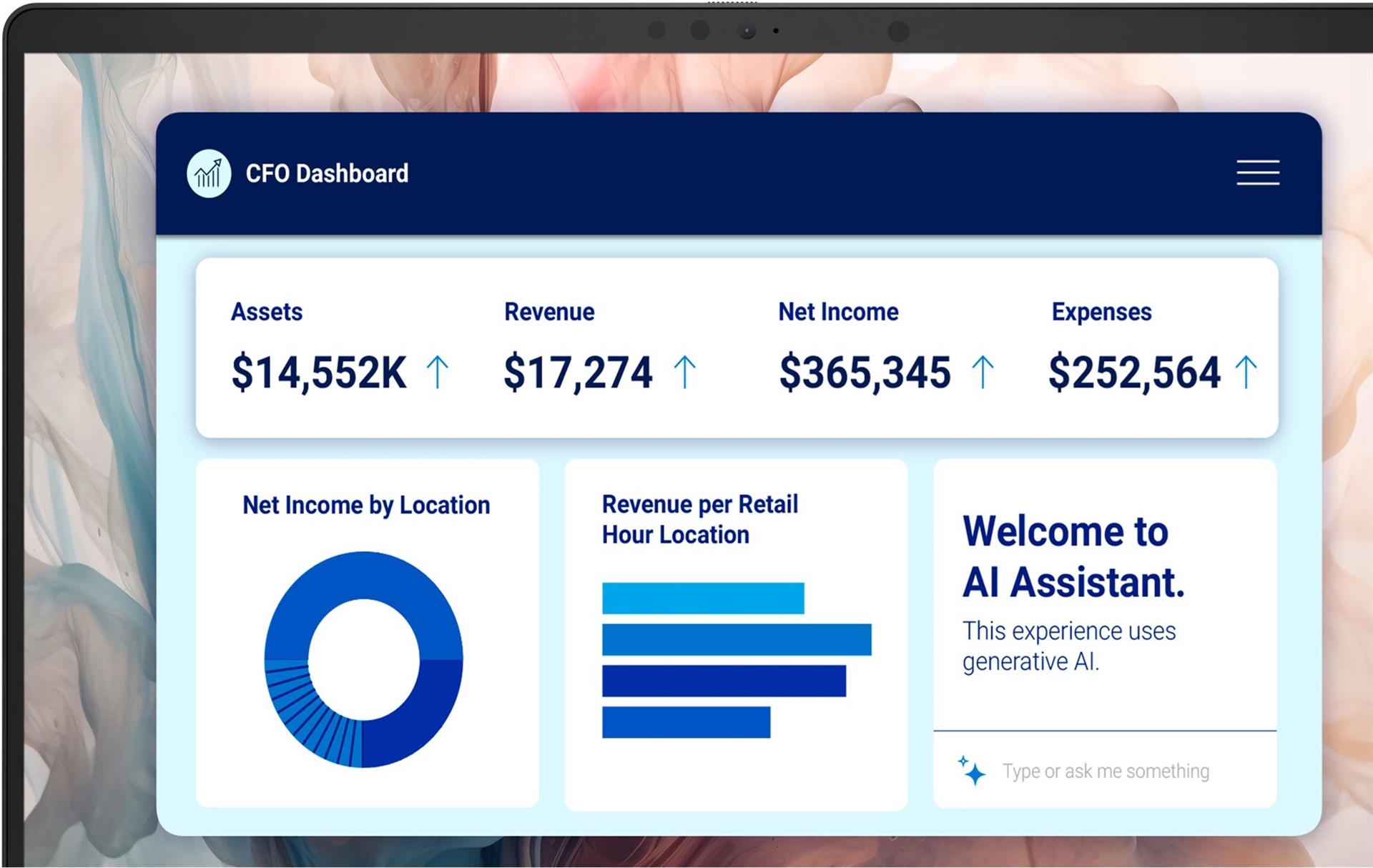Click the up arrow beside Revenue amount
The height and width of the screenshot is (868, 1373).
[684, 373]
